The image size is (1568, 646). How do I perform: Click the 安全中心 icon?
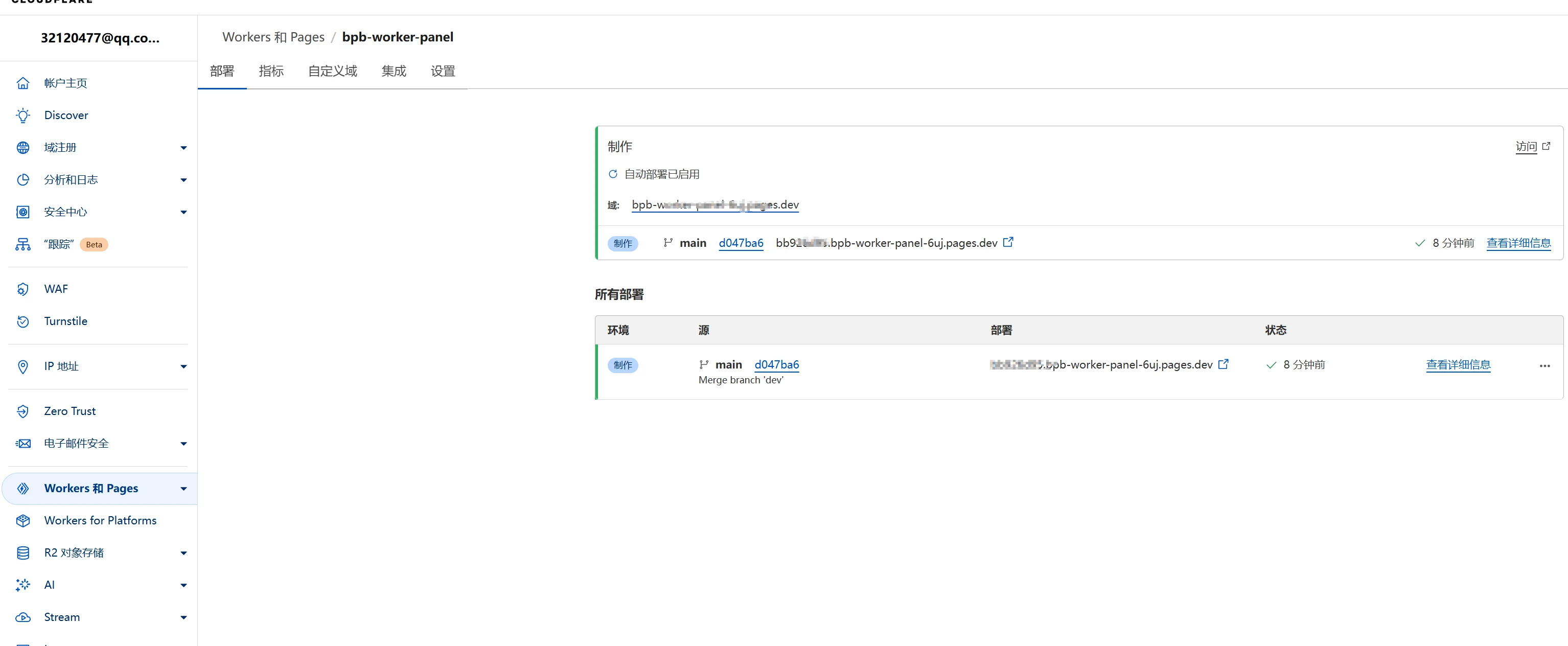click(x=22, y=212)
